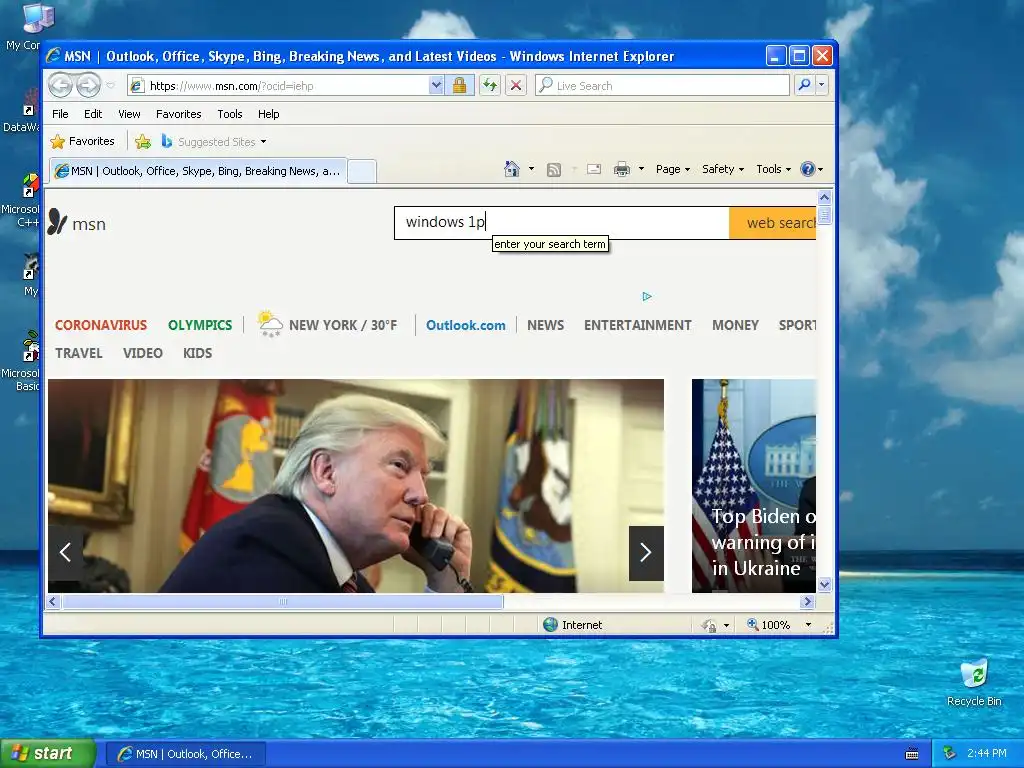The image size is (1024, 768).
Task: Open the OLYMPICS link
Action: tap(200, 325)
